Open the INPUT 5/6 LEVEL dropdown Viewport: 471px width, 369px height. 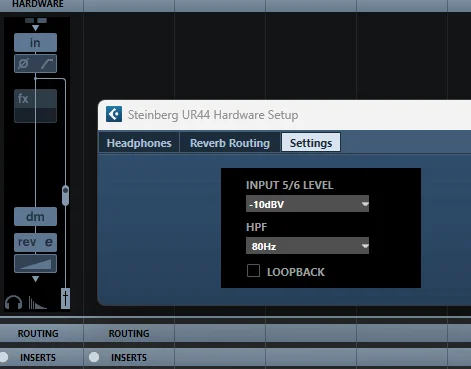pyautogui.click(x=307, y=204)
